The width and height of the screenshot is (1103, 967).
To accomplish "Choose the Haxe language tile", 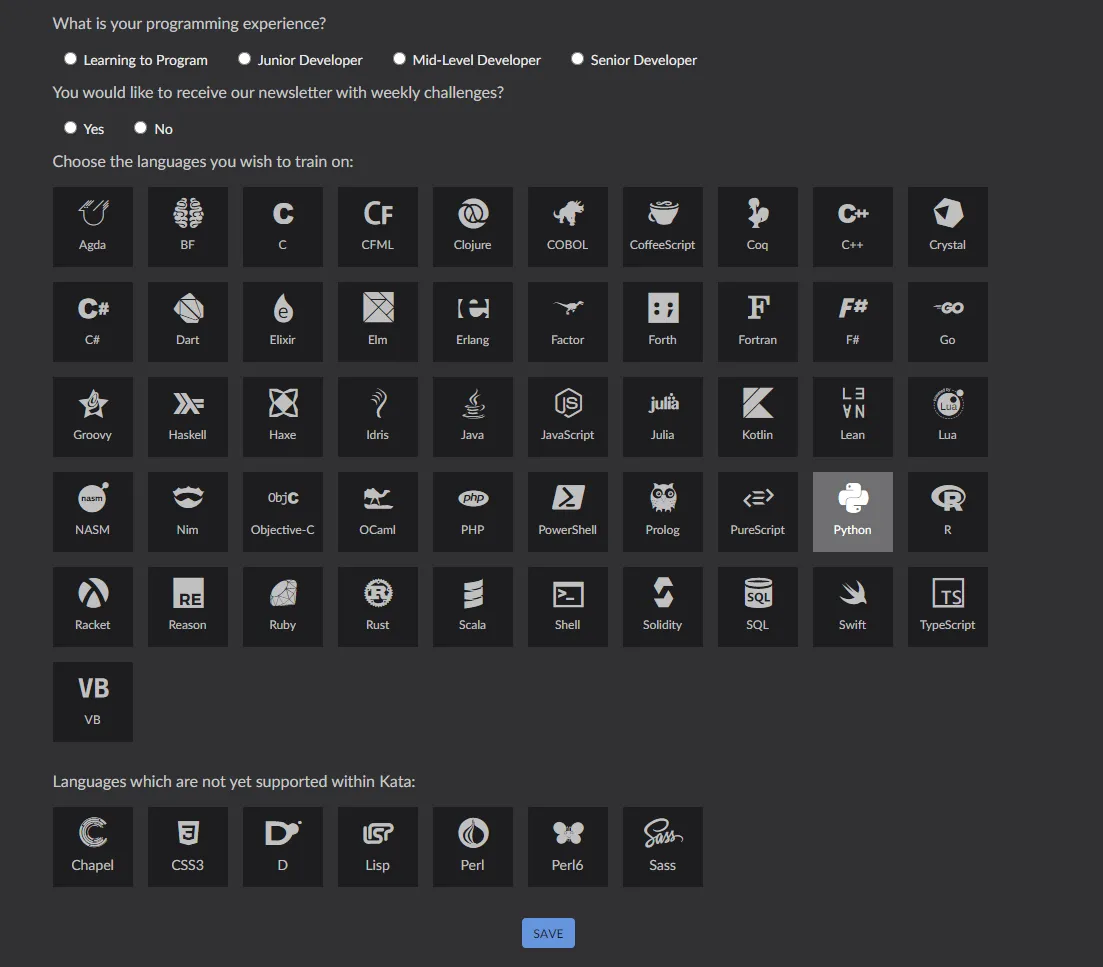I will click(x=283, y=417).
